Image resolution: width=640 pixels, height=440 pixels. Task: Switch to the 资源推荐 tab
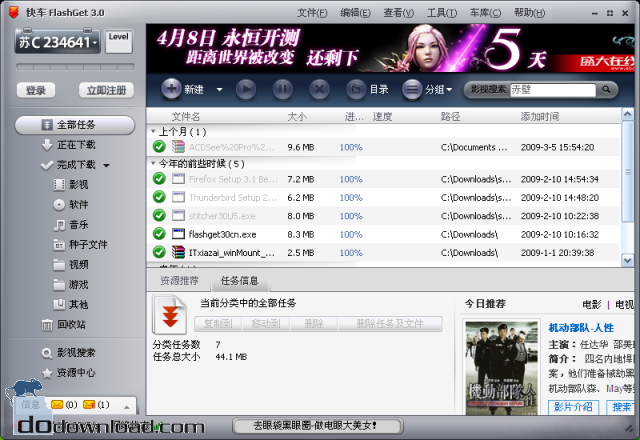pyautogui.click(x=179, y=281)
